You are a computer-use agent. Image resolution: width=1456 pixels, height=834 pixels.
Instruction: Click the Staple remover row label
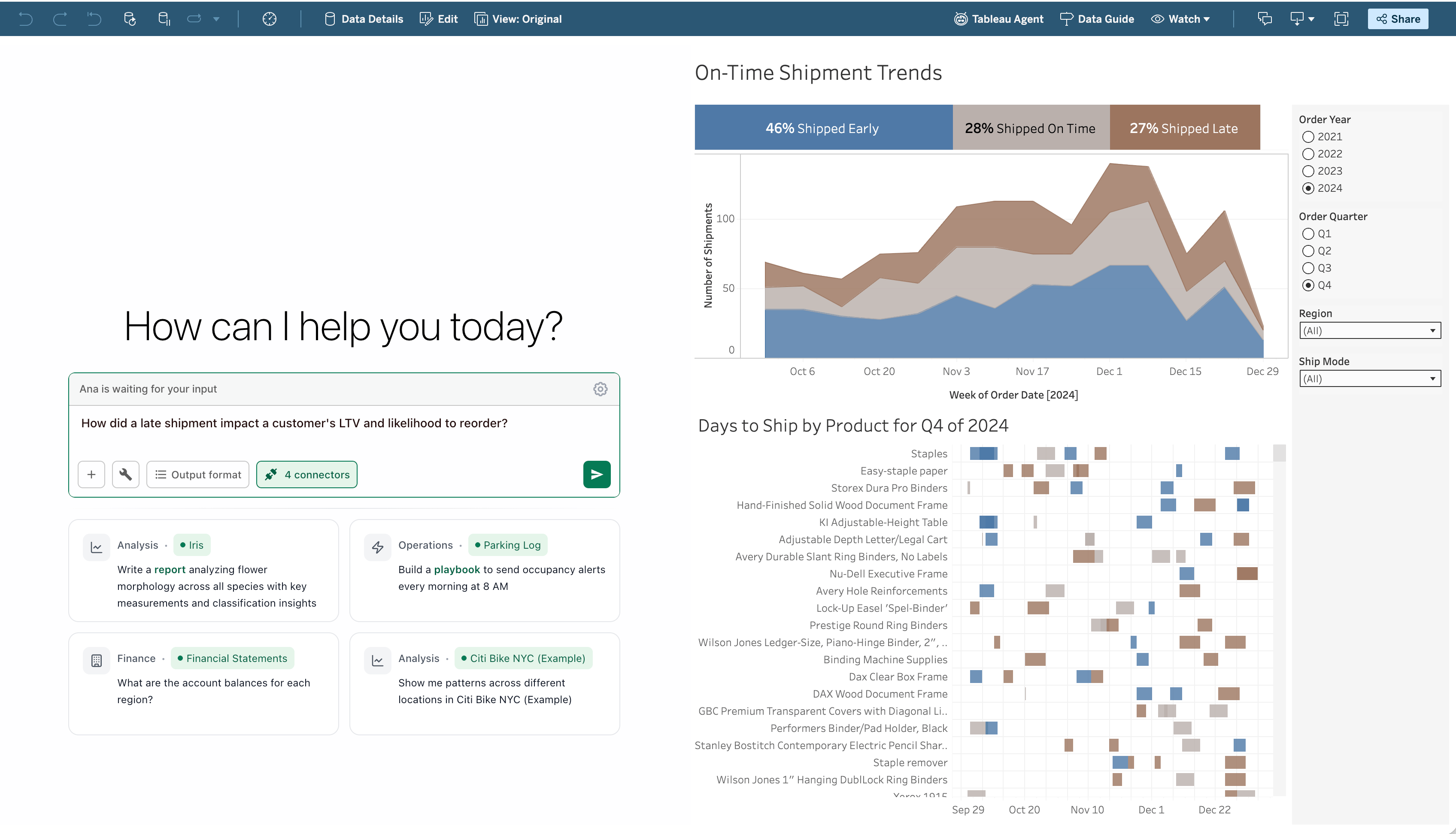click(x=910, y=762)
